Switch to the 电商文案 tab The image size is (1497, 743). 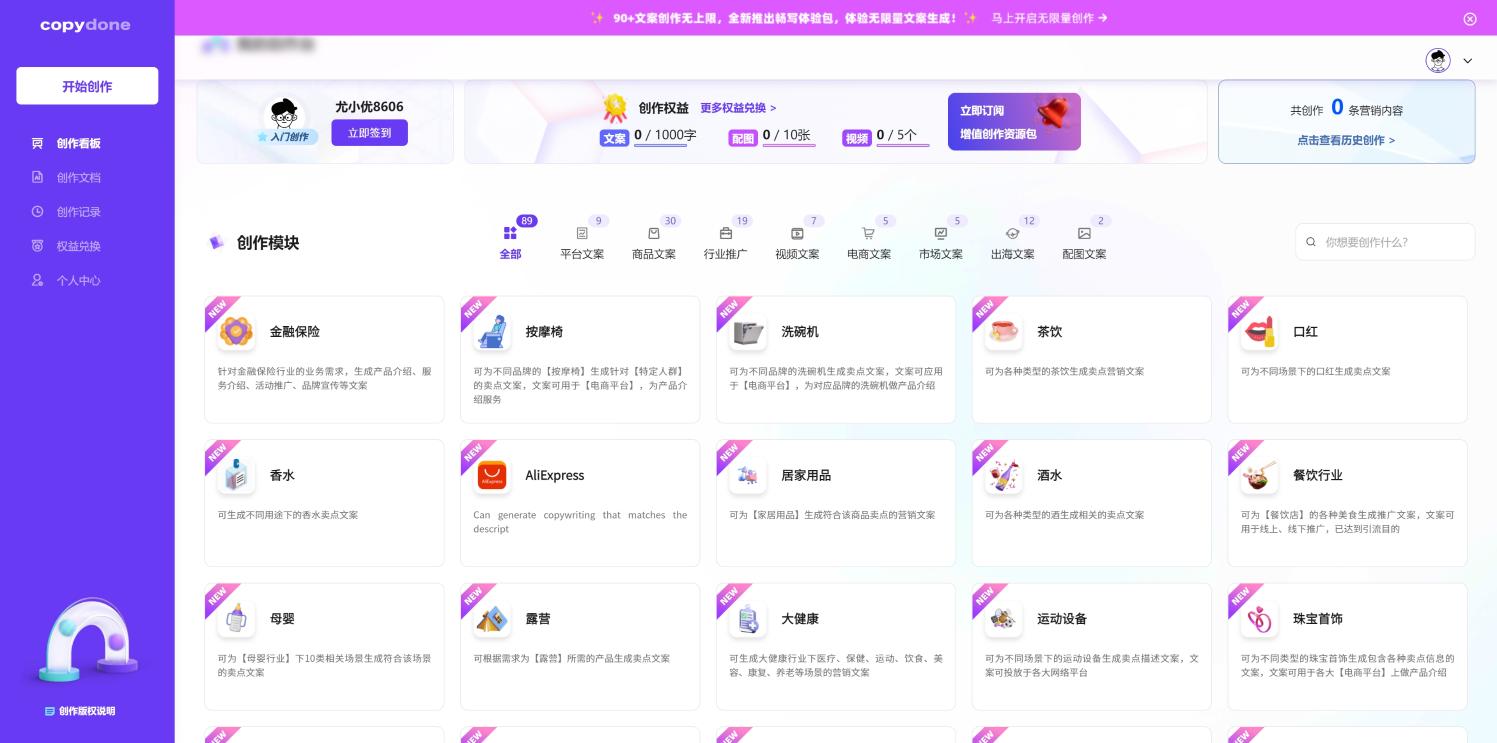point(869,243)
